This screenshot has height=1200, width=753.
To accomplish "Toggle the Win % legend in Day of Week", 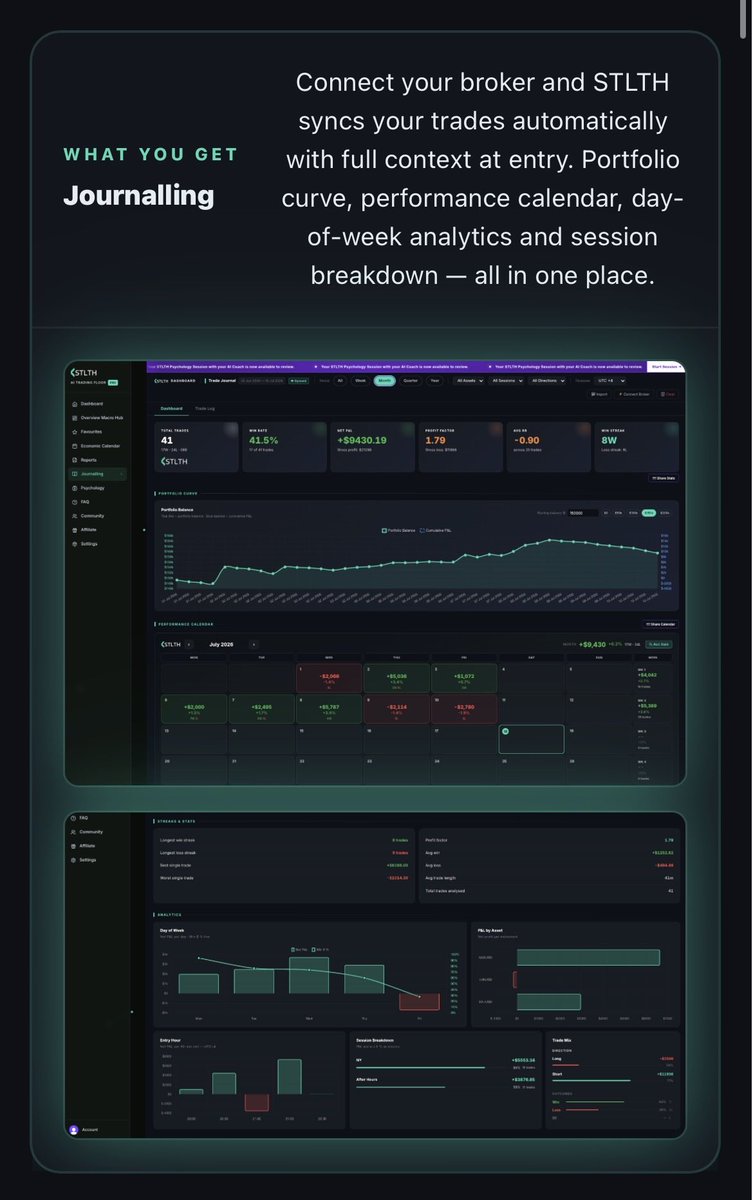I will pyautogui.click(x=313, y=950).
